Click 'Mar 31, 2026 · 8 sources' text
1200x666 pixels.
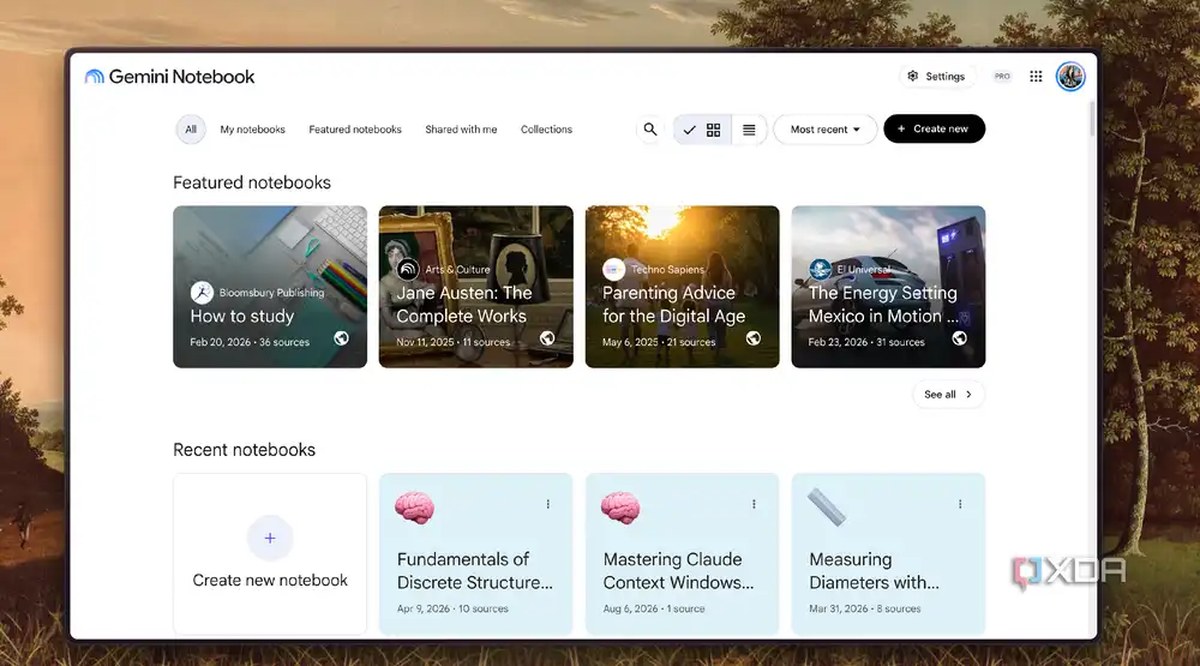tap(865, 608)
